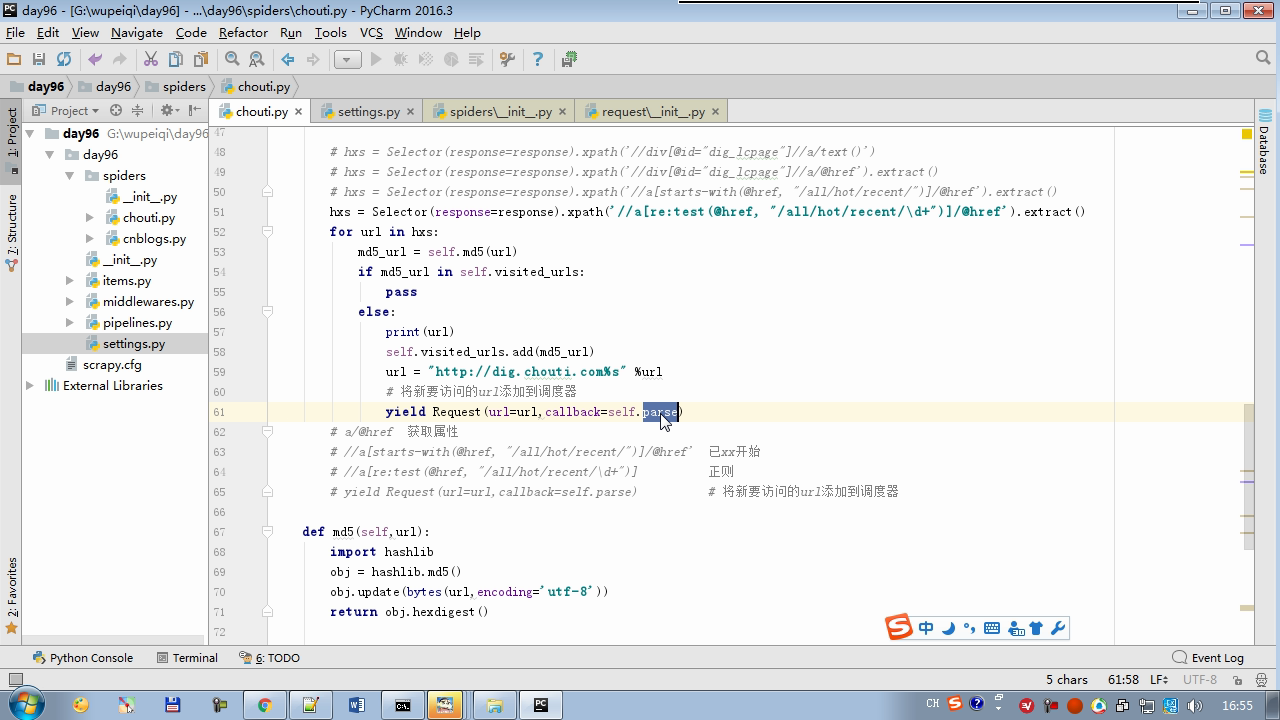Open Settings via the wrench icon
Image resolution: width=1280 pixels, height=720 pixels.
507,60
